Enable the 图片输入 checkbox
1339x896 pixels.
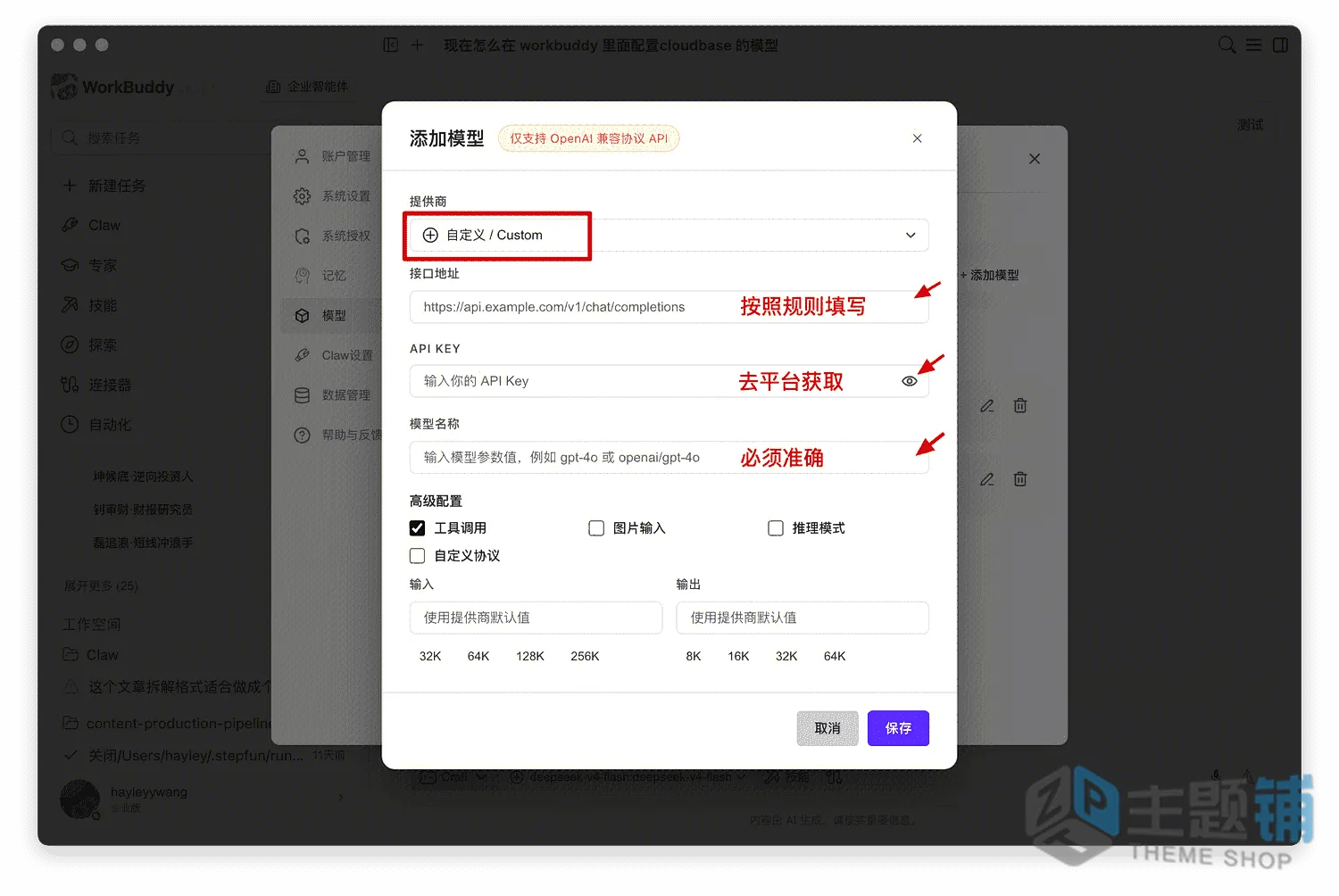coord(596,528)
